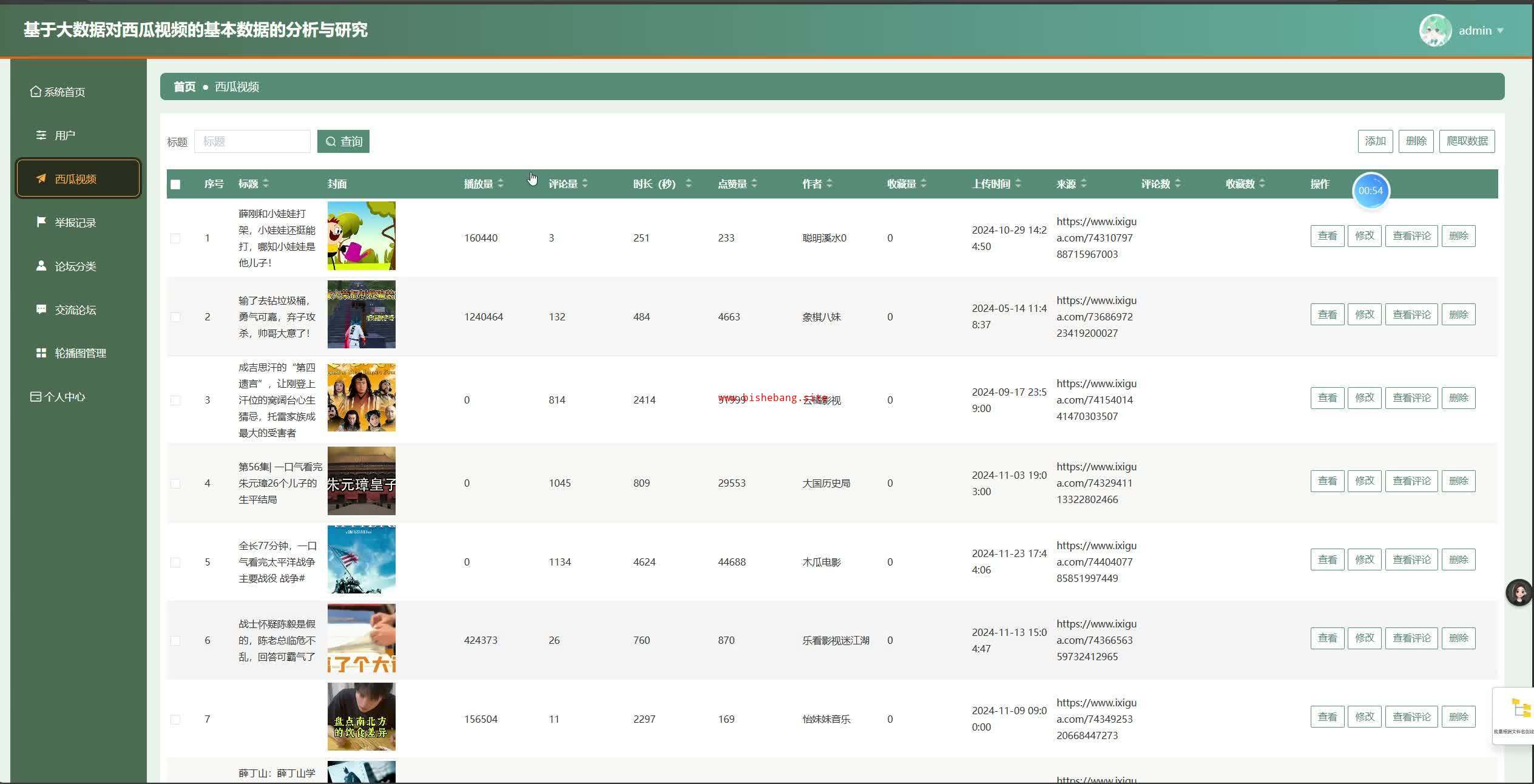Click the grid icon beside 轮播图管理

(41, 353)
